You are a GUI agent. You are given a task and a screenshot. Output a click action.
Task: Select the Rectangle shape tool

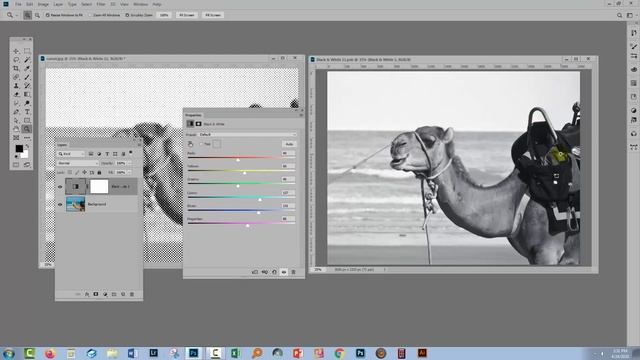pyautogui.click(x=27, y=120)
